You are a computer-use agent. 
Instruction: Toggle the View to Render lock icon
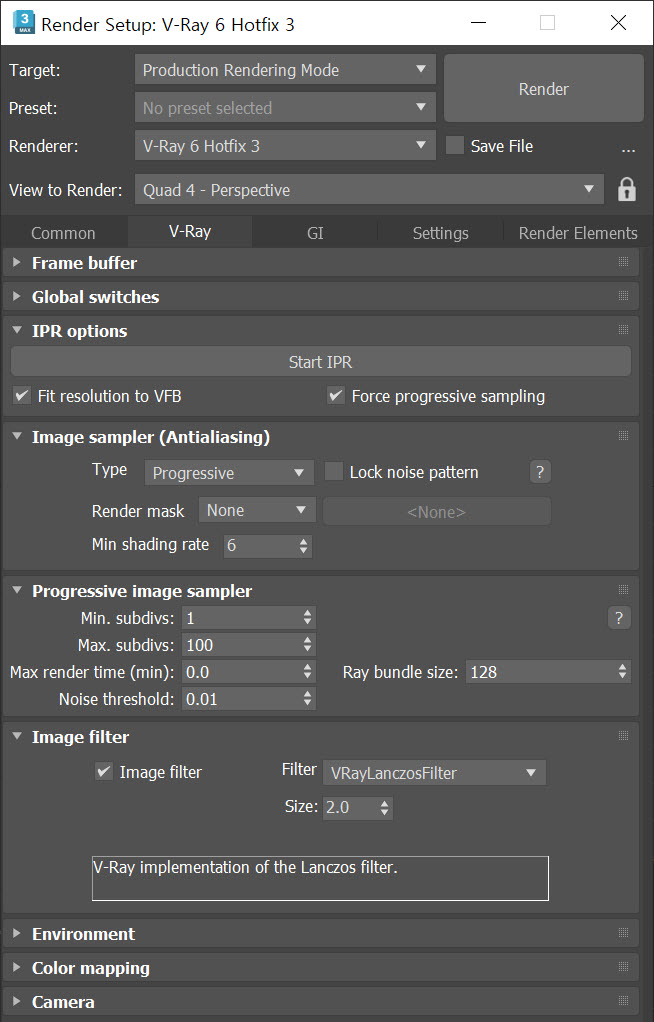pos(627,190)
